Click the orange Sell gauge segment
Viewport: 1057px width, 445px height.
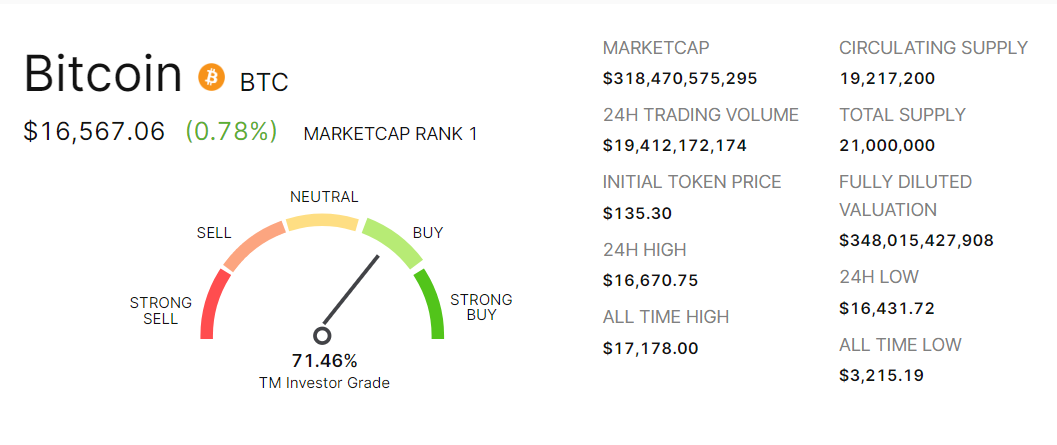coord(252,246)
